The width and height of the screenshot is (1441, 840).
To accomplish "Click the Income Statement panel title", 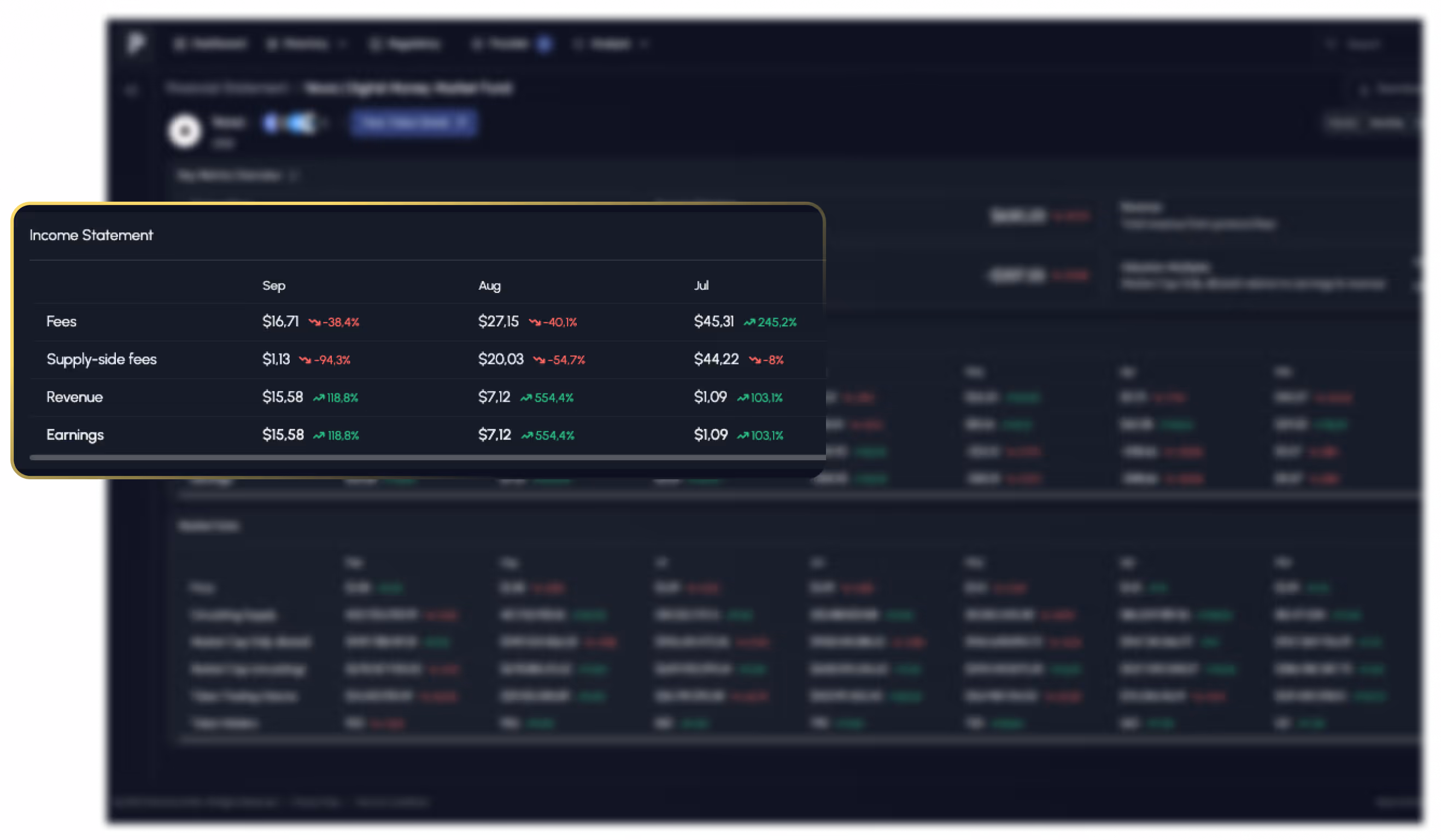I will point(91,235).
